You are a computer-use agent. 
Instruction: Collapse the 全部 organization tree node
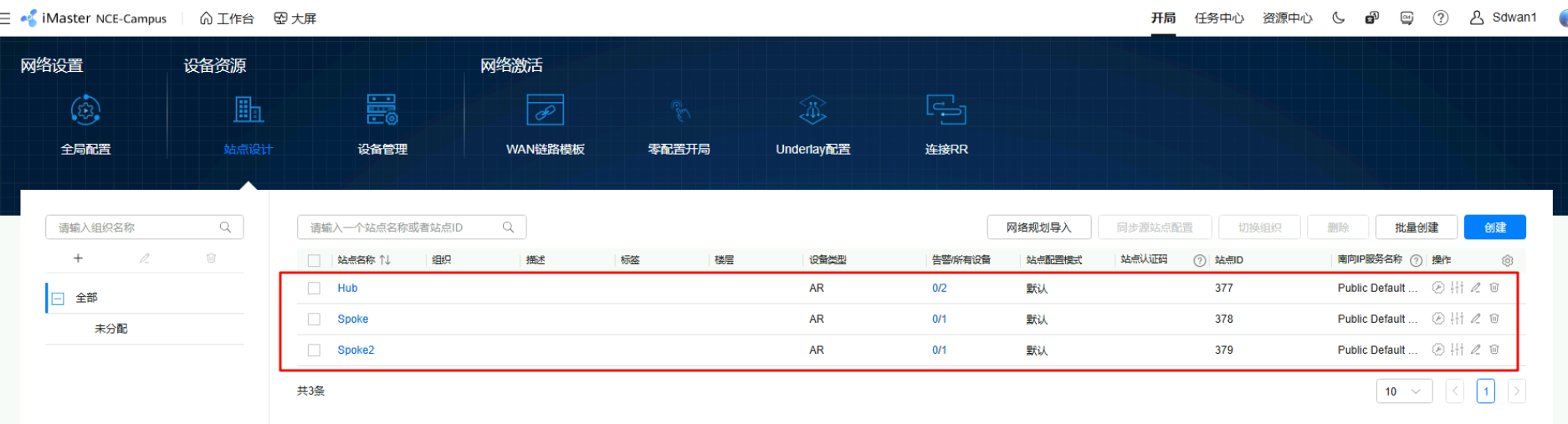coord(58,298)
